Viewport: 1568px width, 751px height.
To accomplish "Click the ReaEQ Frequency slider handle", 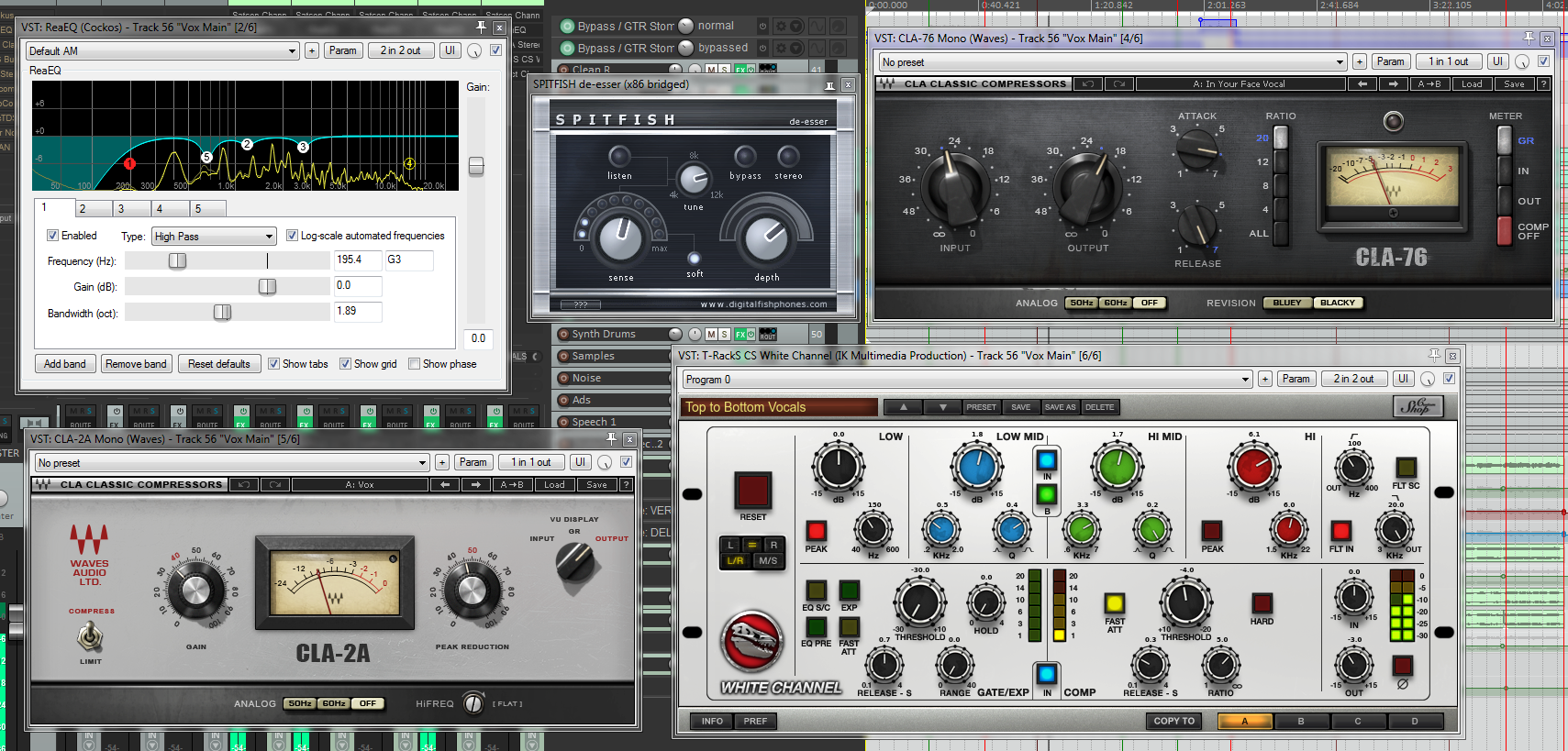I will (x=177, y=260).
